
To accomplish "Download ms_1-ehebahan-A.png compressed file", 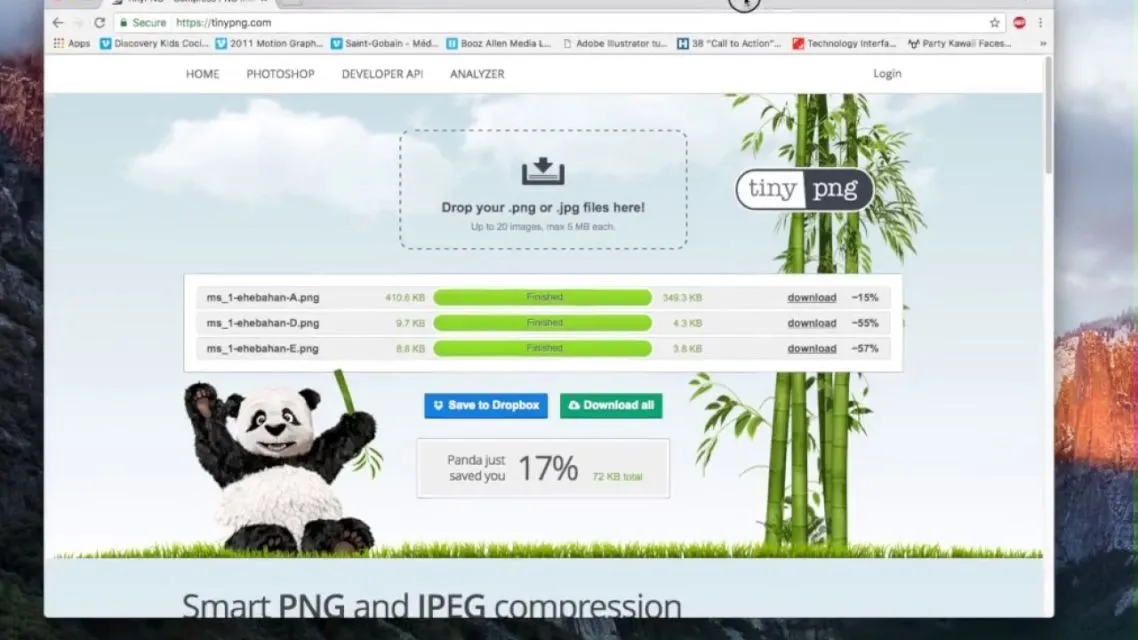I will click(x=811, y=298).
